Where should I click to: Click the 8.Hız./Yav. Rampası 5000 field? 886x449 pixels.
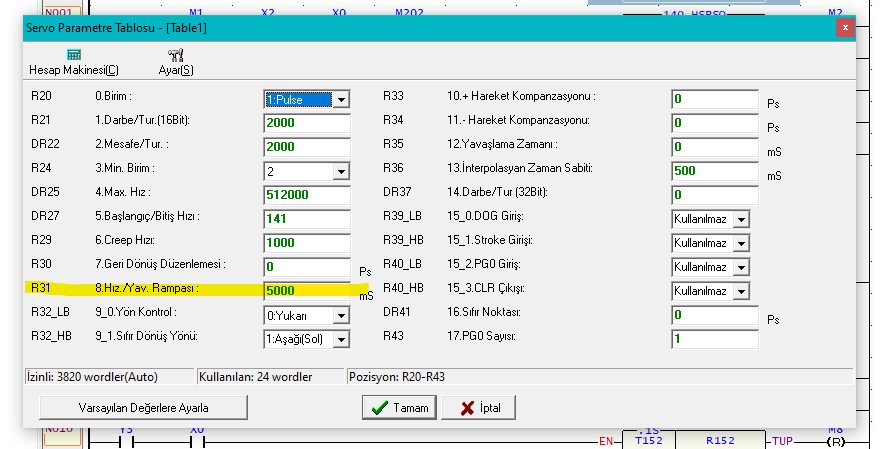307,291
